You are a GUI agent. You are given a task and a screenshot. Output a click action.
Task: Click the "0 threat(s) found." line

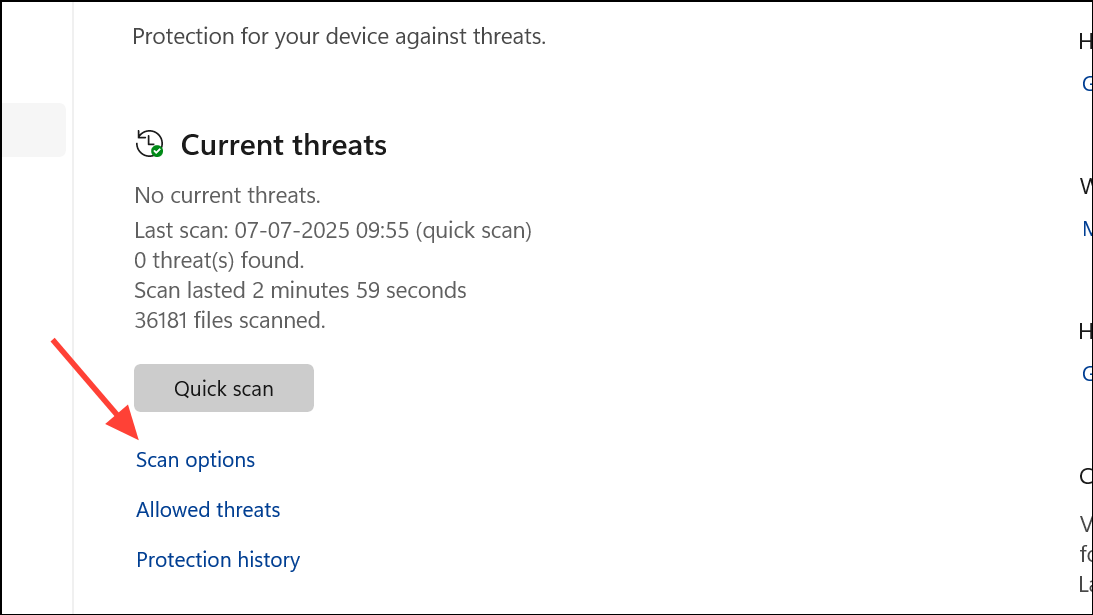click(219, 261)
